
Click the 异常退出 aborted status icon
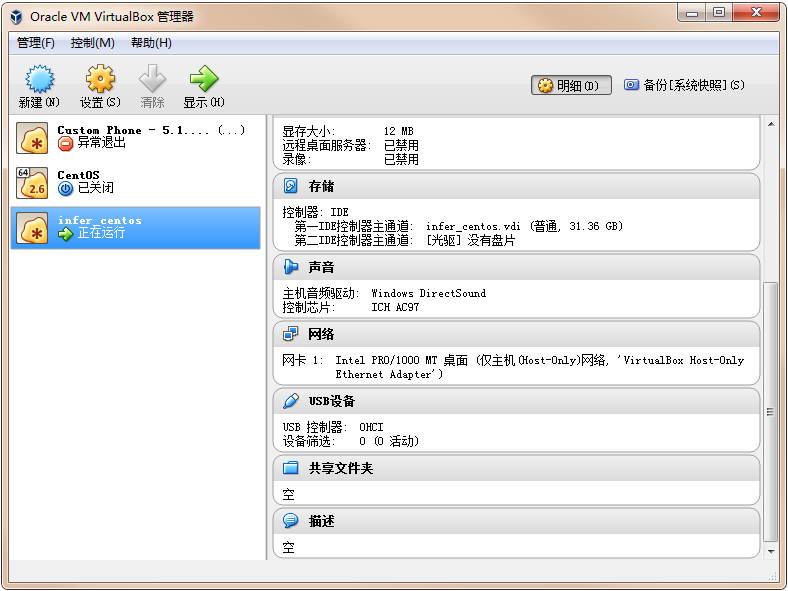pos(65,144)
